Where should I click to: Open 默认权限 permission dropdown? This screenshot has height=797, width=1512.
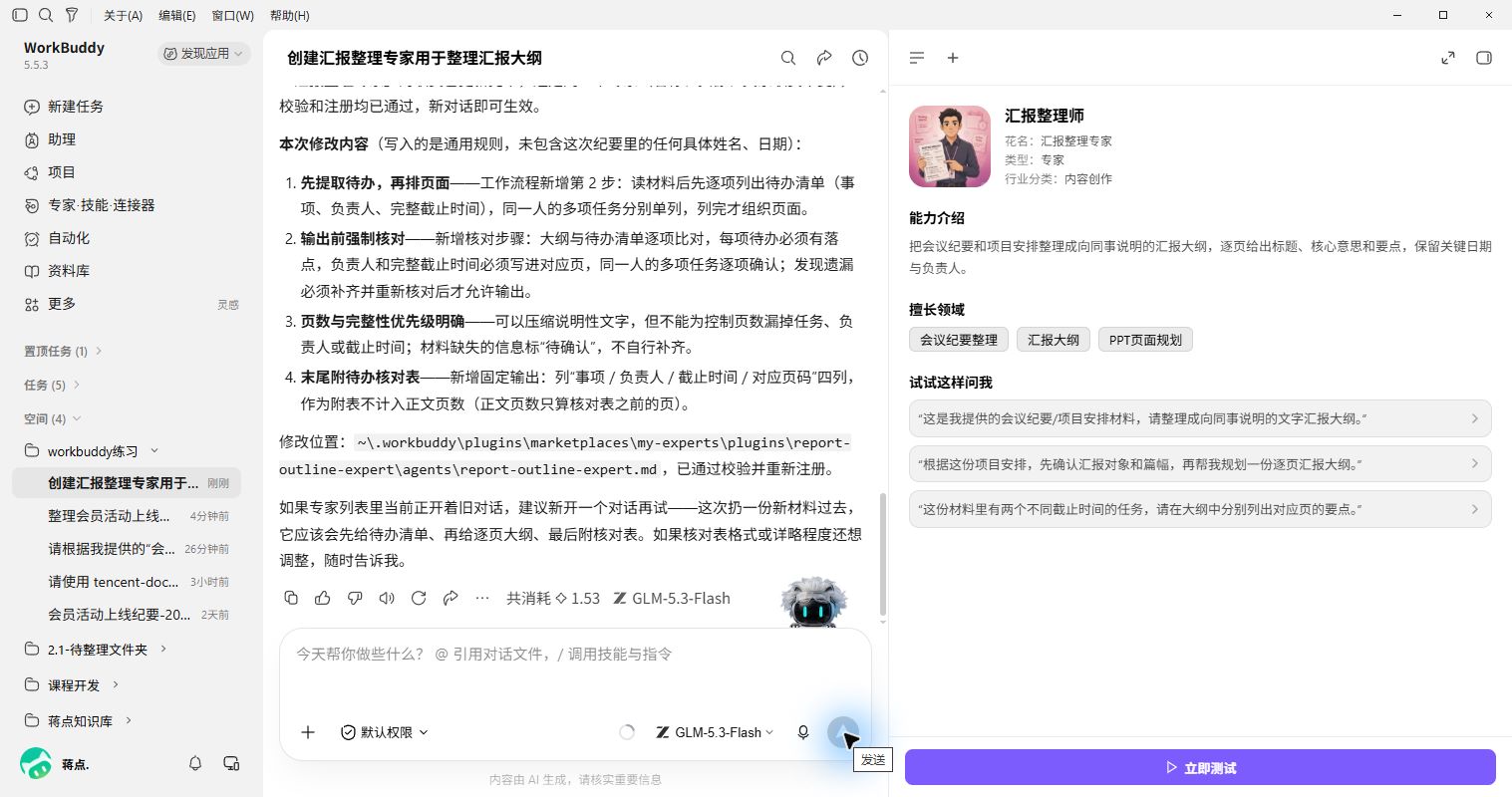pyautogui.click(x=384, y=732)
